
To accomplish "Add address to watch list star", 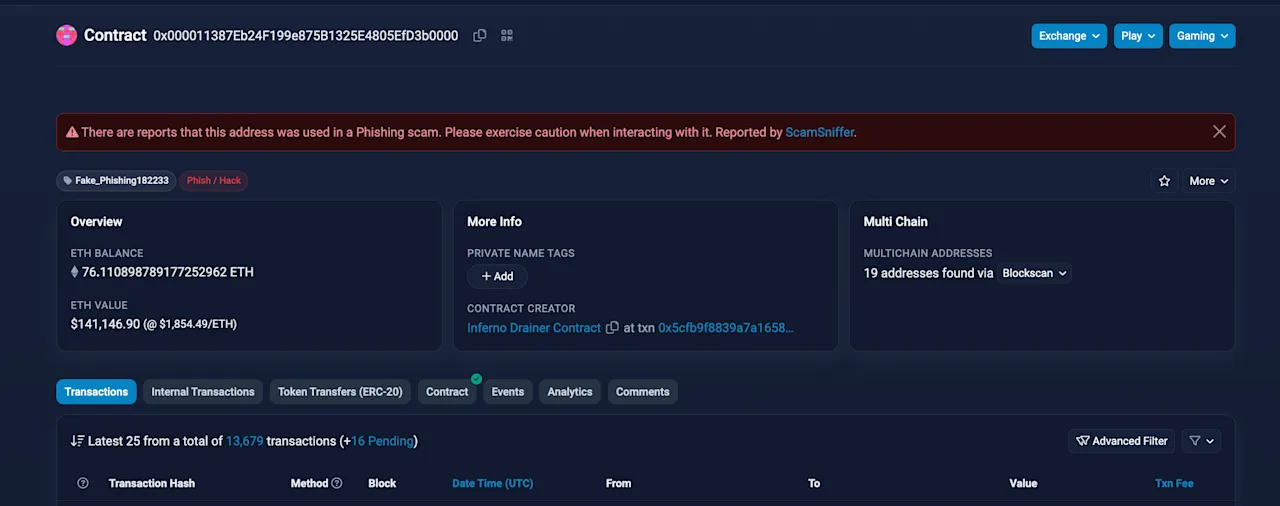I will (1164, 181).
